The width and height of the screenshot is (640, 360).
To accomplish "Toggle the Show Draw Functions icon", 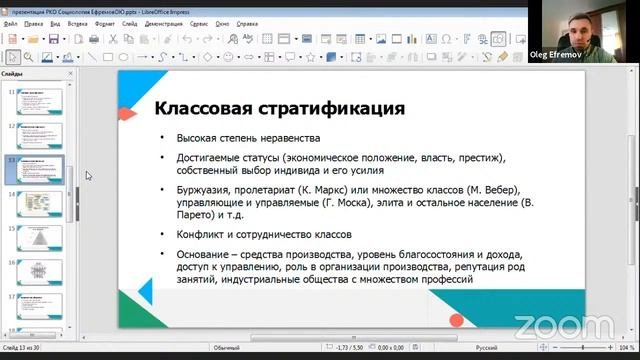I will pos(498,39).
